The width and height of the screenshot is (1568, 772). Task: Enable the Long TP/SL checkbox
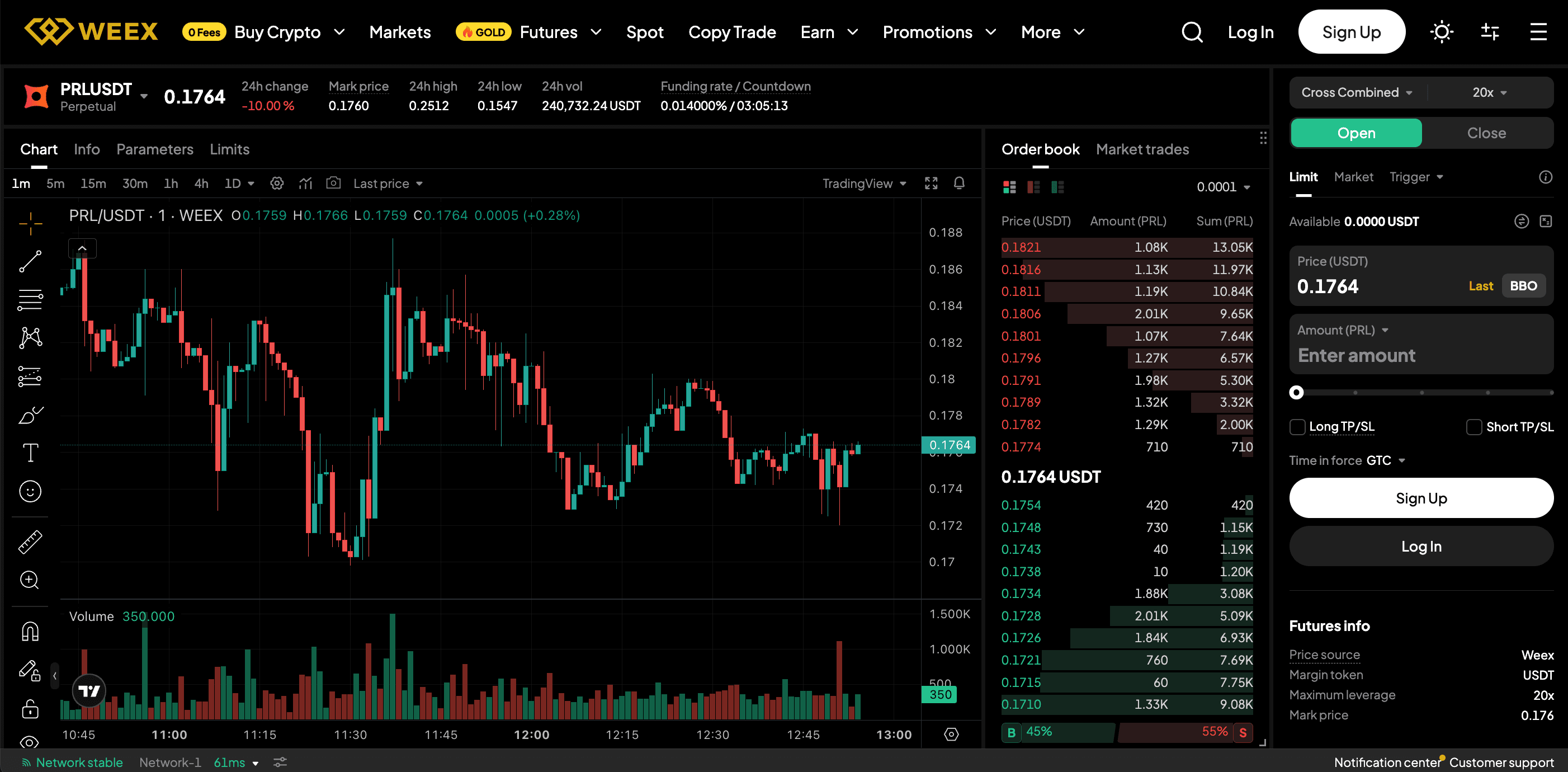1297,427
